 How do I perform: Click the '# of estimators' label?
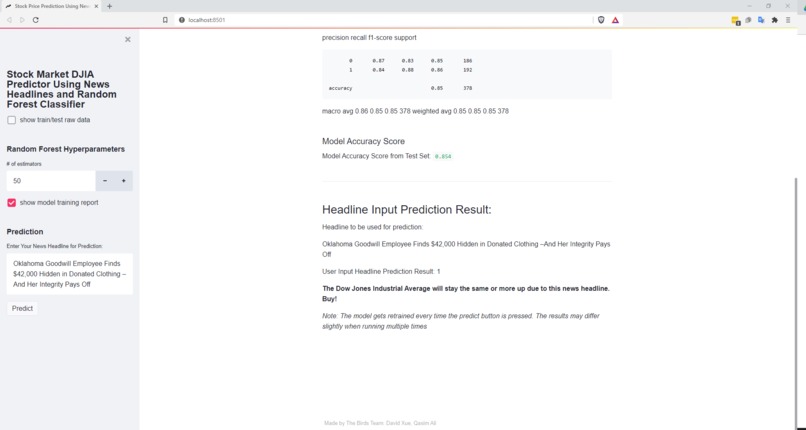(24, 164)
